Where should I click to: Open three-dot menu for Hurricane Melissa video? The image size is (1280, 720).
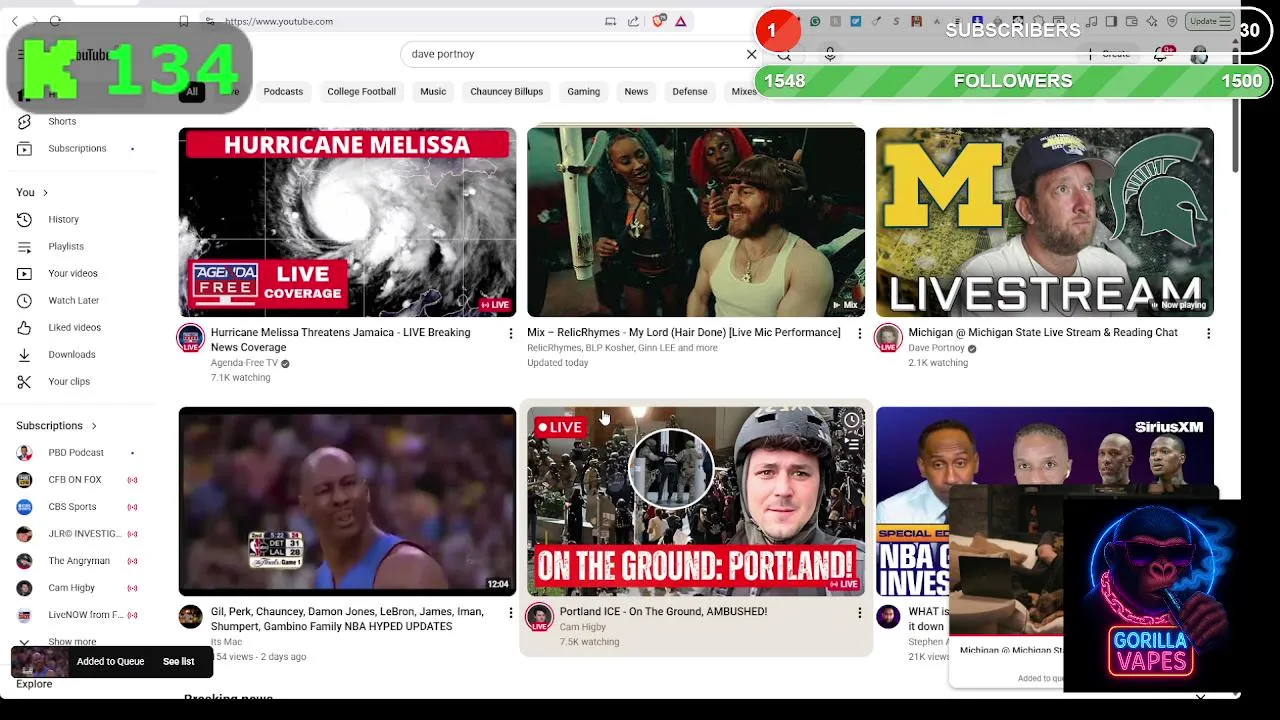pyautogui.click(x=510, y=333)
